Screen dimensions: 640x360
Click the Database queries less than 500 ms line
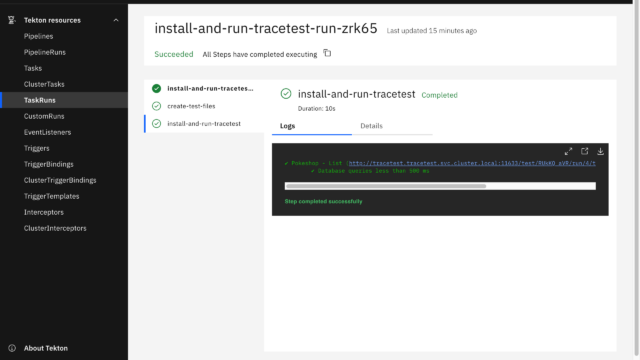pyautogui.click(x=370, y=171)
